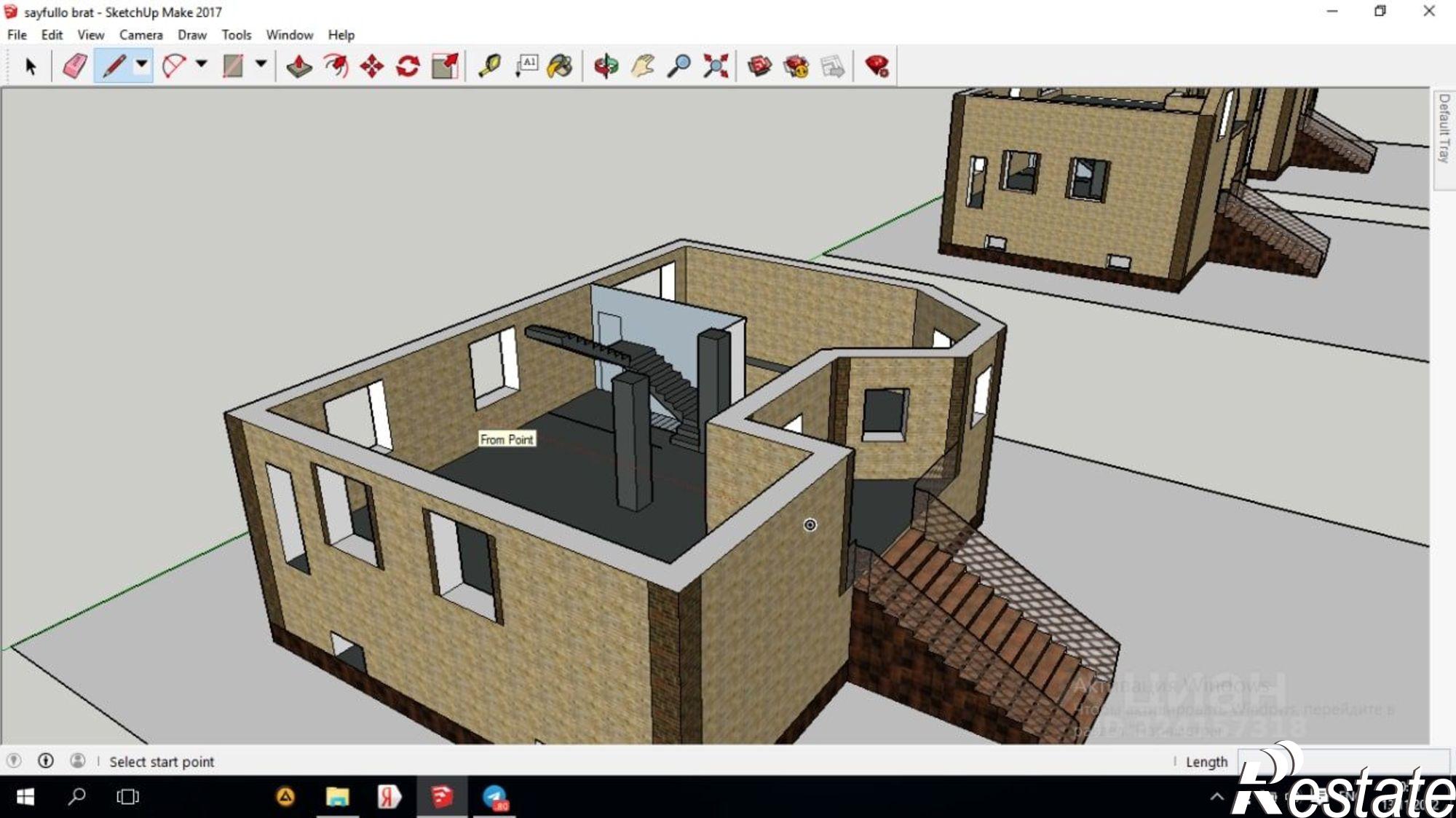Image resolution: width=1456 pixels, height=818 pixels.
Task: Expand the Default Tray side panel
Action: pyautogui.click(x=1444, y=128)
